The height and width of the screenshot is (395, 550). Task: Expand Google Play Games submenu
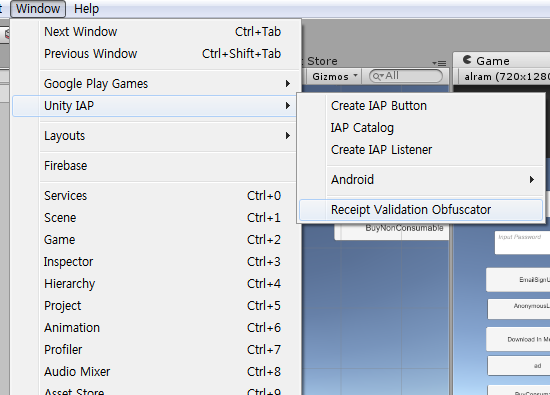(x=156, y=83)
